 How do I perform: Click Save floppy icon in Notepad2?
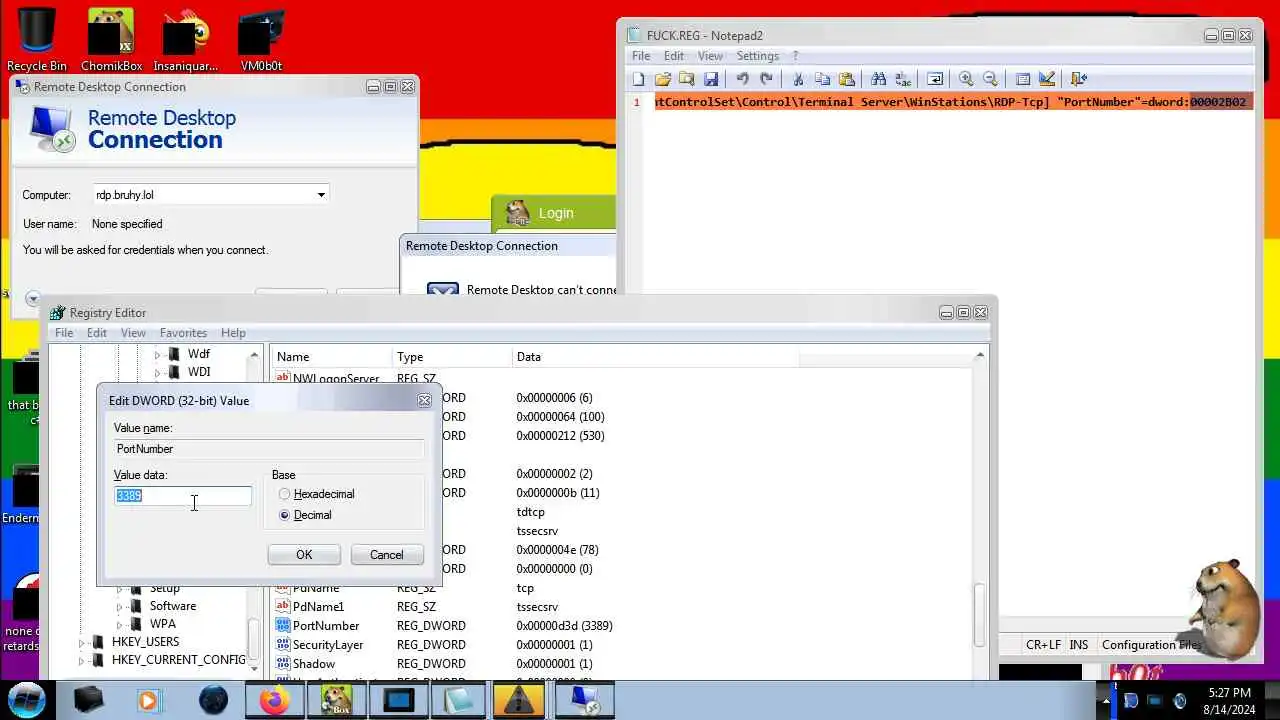pos(711,79)
